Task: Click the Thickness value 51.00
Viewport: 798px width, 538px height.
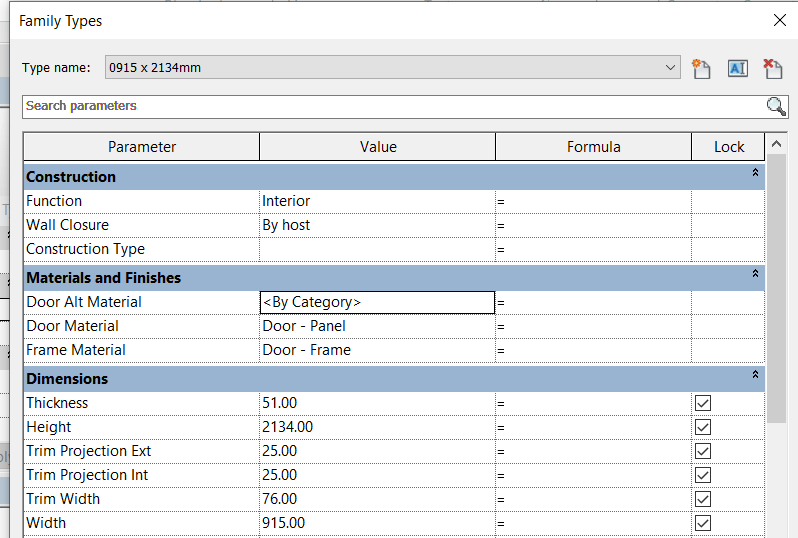Action: pyautogui.click(x=377, y=403)
